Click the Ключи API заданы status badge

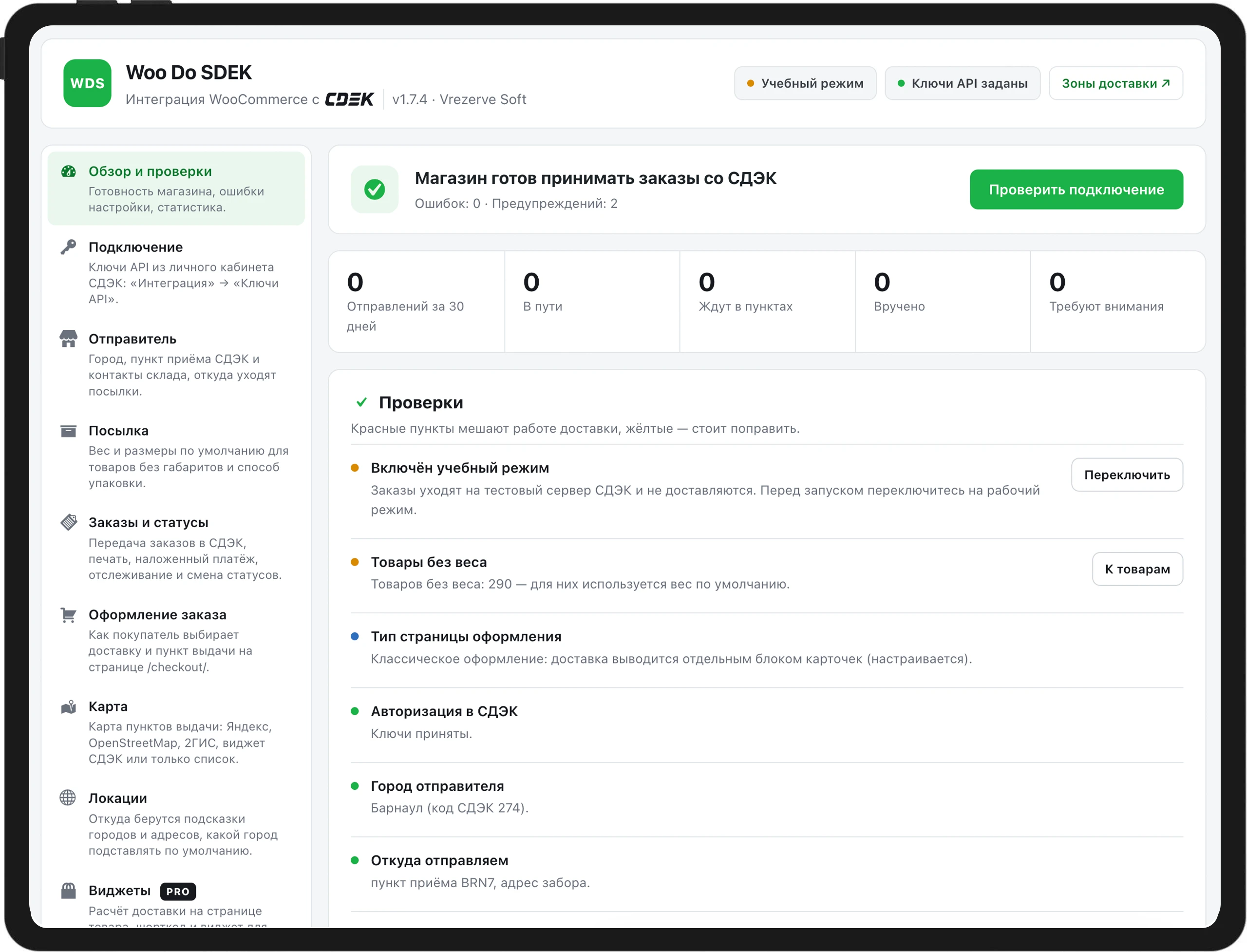click(963, 83)
